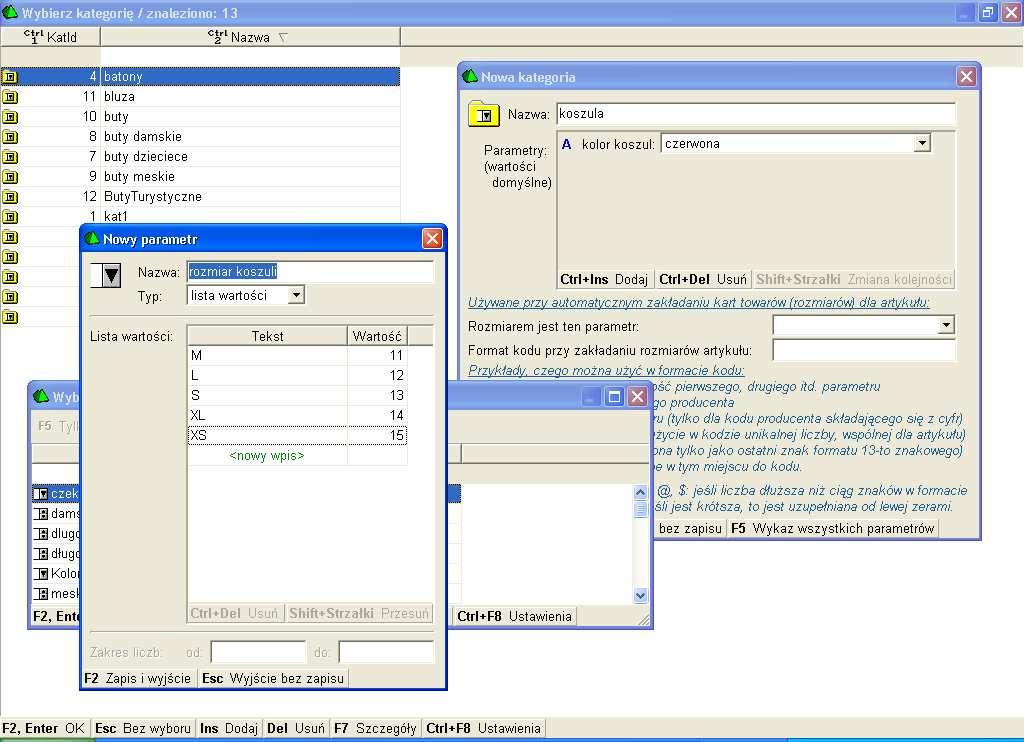Click F2 Zapis i wyjście button

(138, 679)
